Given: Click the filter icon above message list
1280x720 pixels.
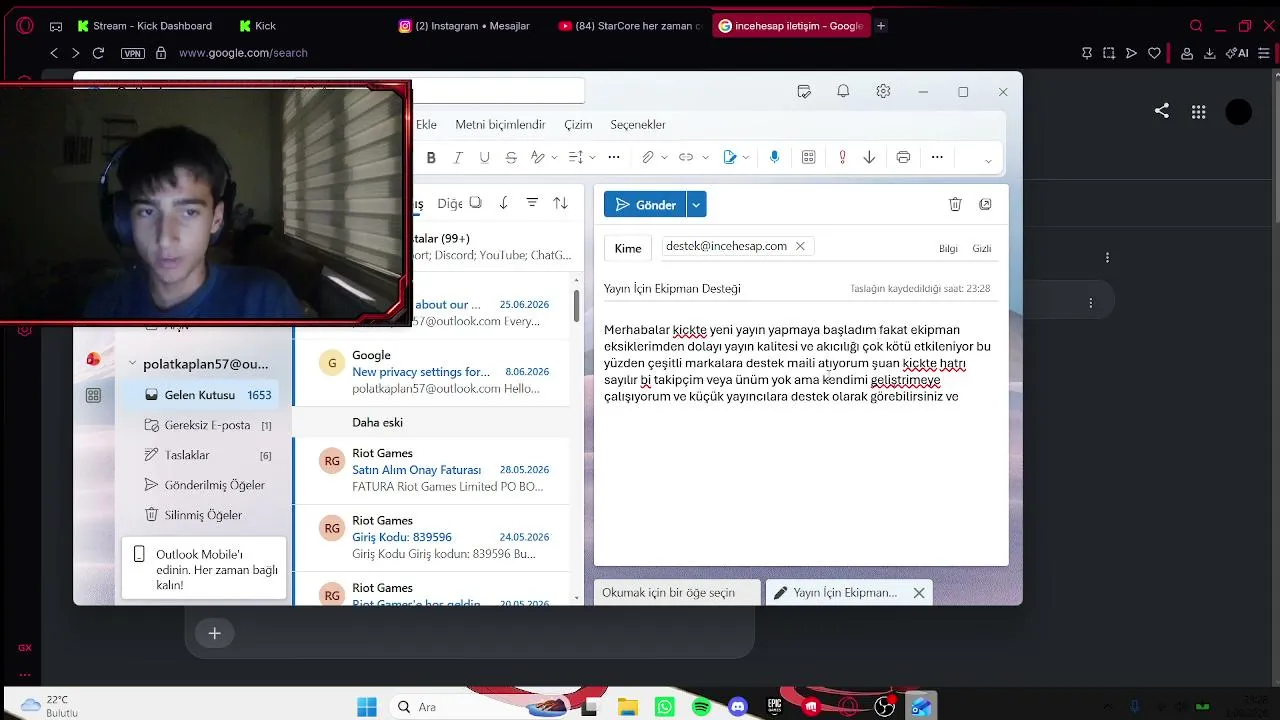Looking at the screenshot, I should (532, 203).
